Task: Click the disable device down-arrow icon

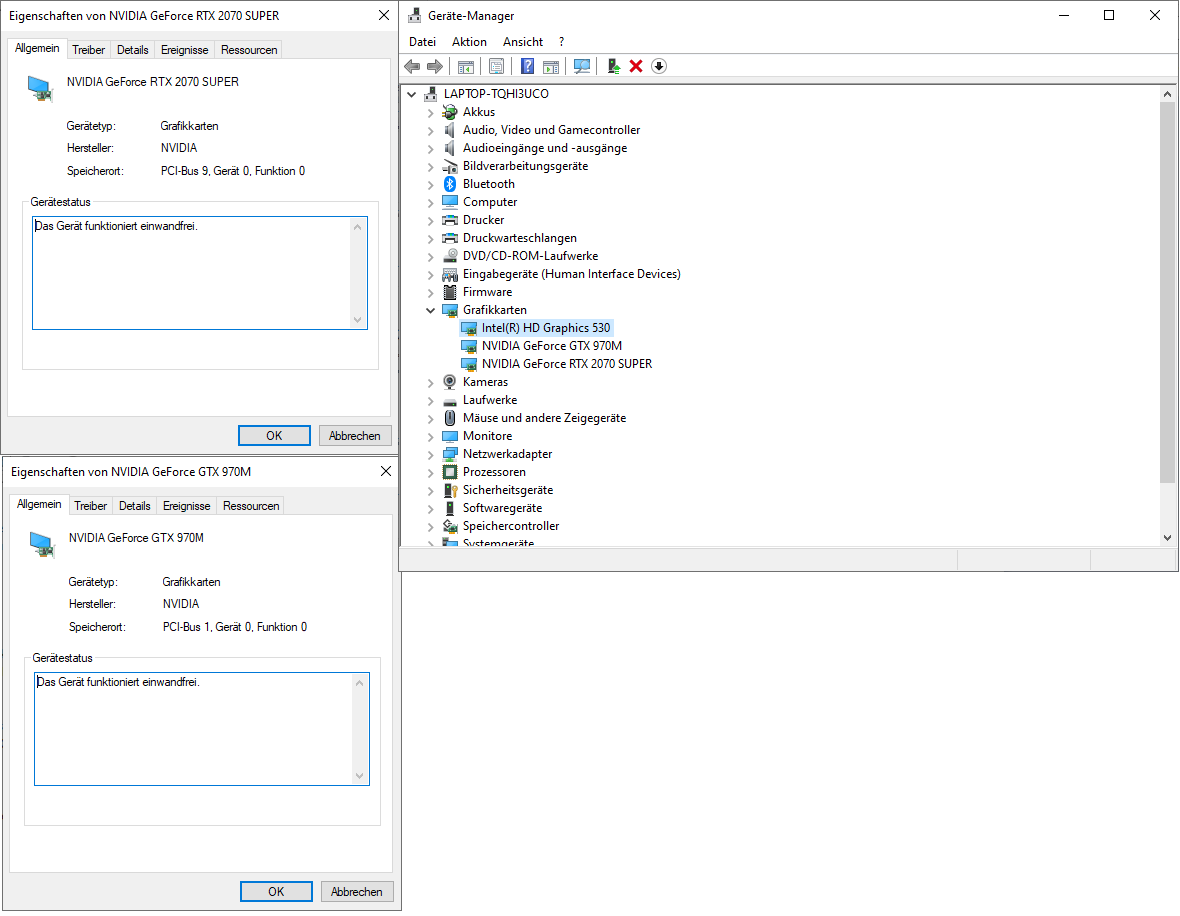Action: click(x=658, y=66)
